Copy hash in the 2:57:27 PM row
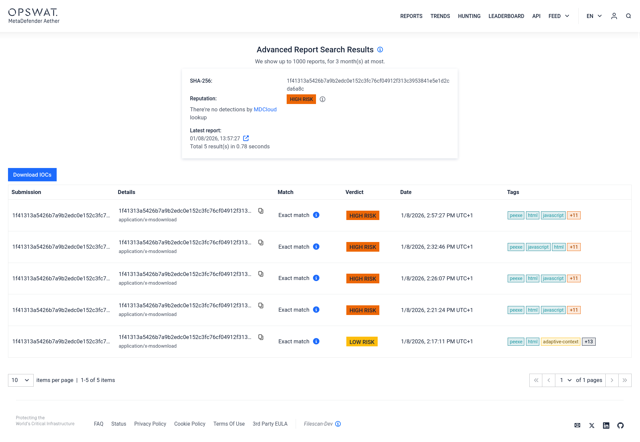Image resolution: width=640 pixels, height=442 pixels. point(261,211)
